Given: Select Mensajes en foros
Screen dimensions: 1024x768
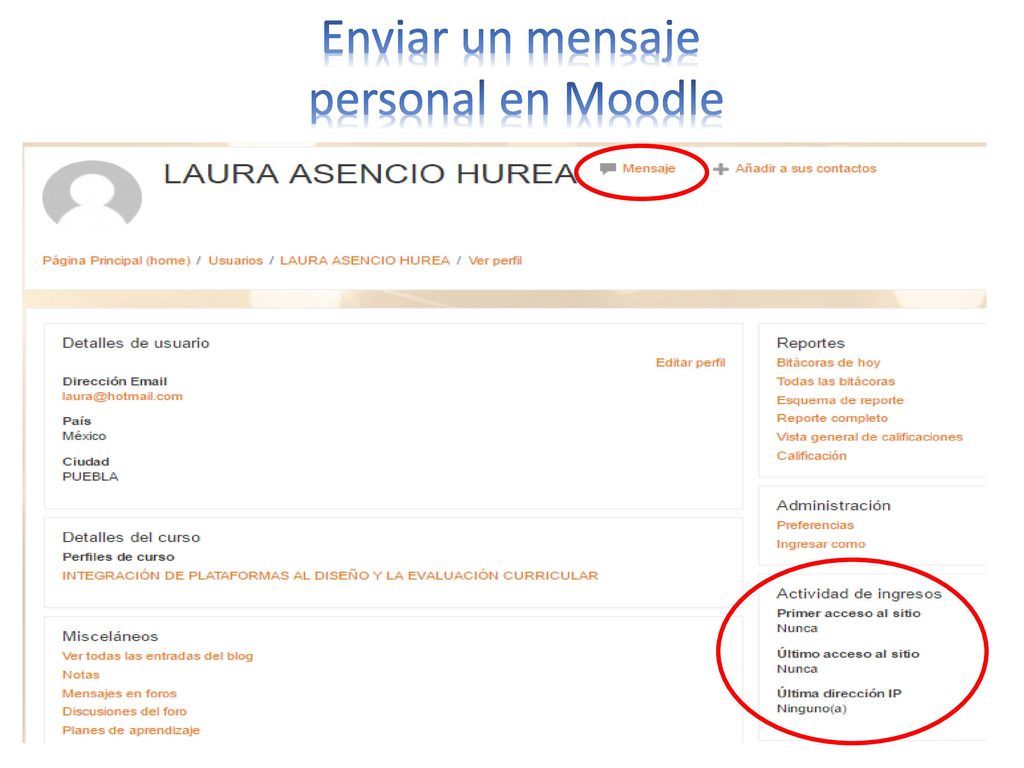Looking at the screenshot, I should point(120,694).
